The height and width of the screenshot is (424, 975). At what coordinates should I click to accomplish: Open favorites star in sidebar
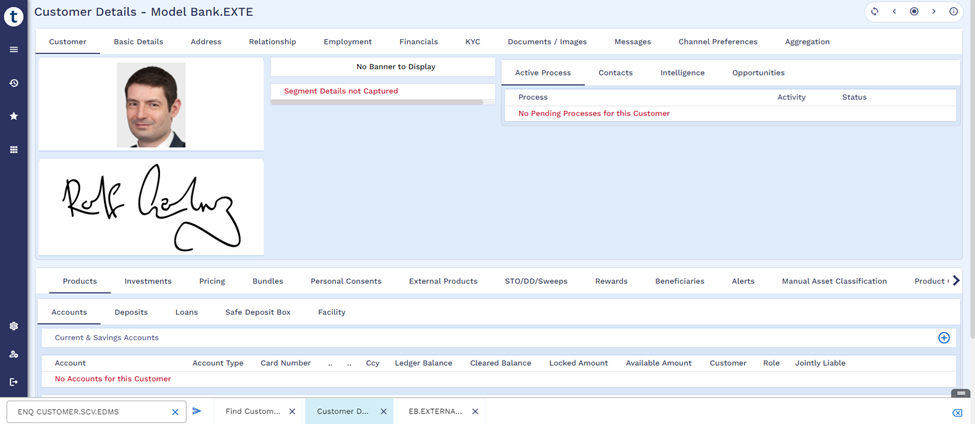14,116
